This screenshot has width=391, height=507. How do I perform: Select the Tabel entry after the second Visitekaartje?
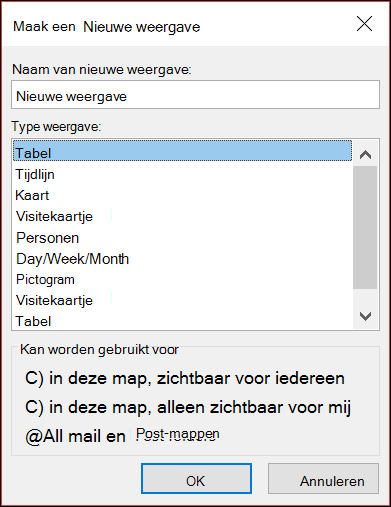[182, 321]
